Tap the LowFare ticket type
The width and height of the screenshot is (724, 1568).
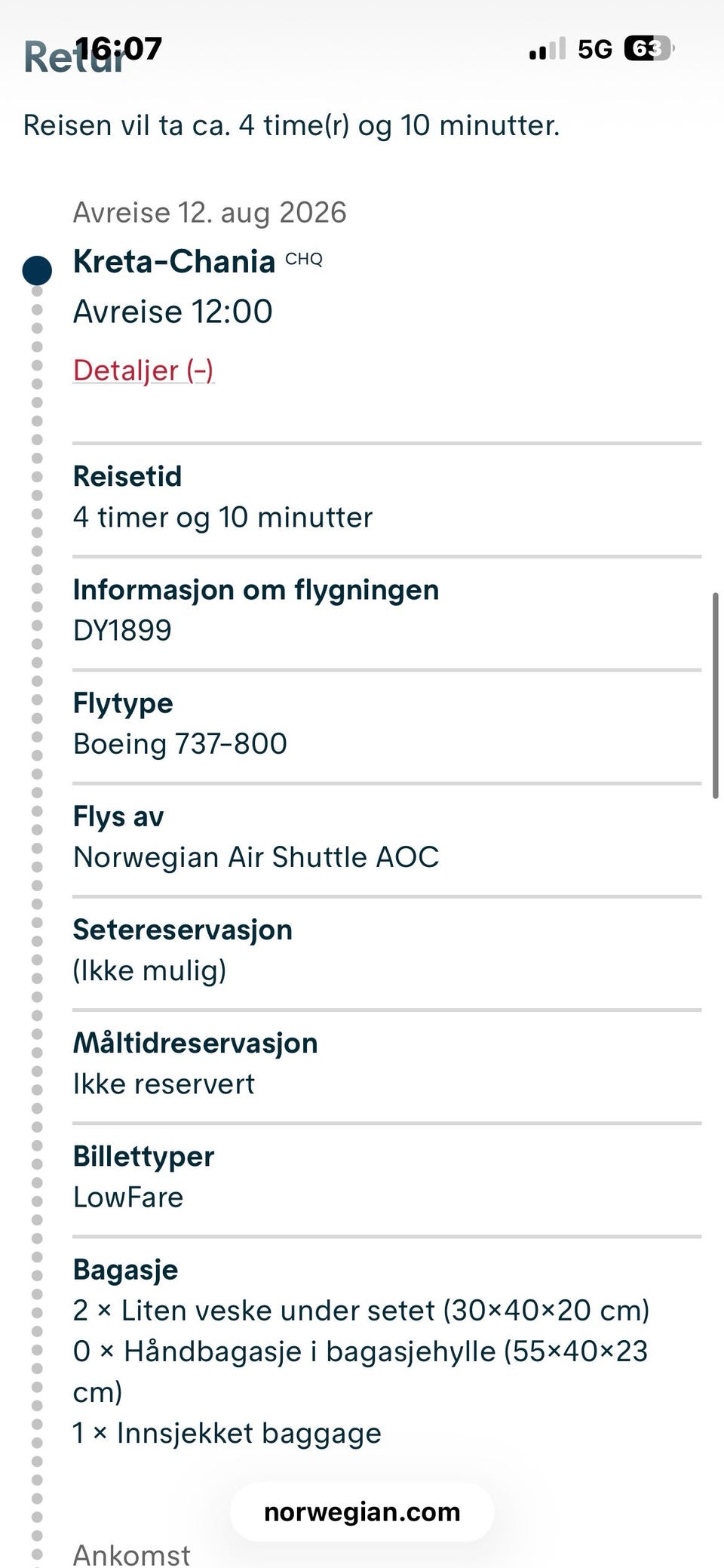point(128,1197)
